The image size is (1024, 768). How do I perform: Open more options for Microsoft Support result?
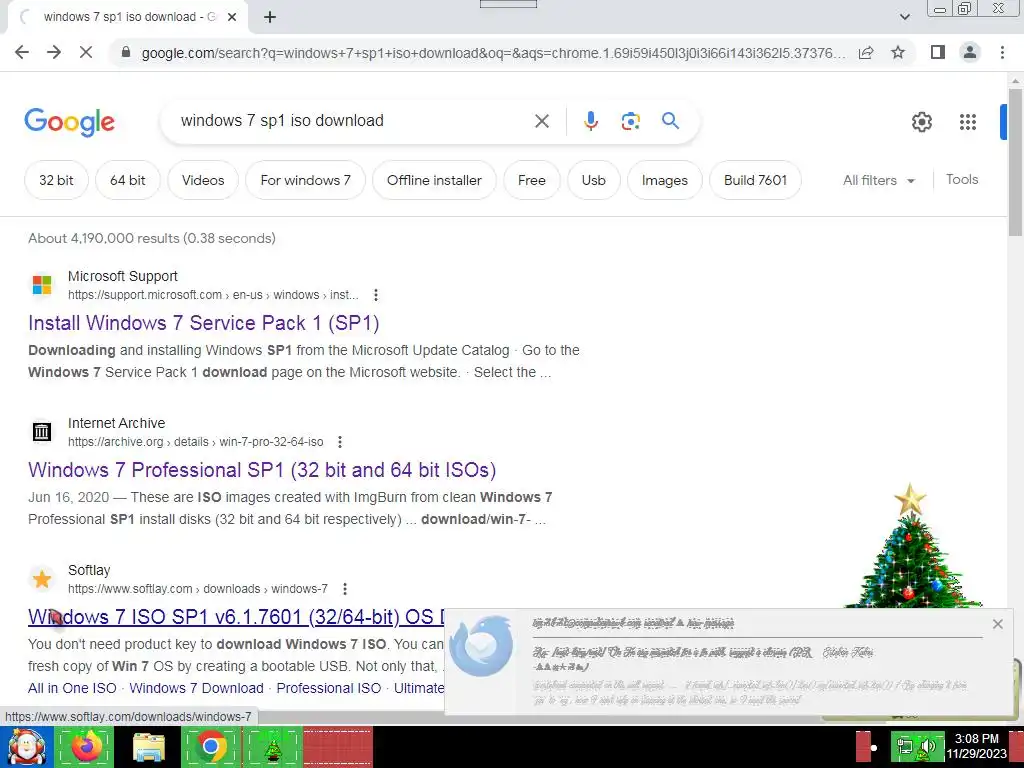376,295
